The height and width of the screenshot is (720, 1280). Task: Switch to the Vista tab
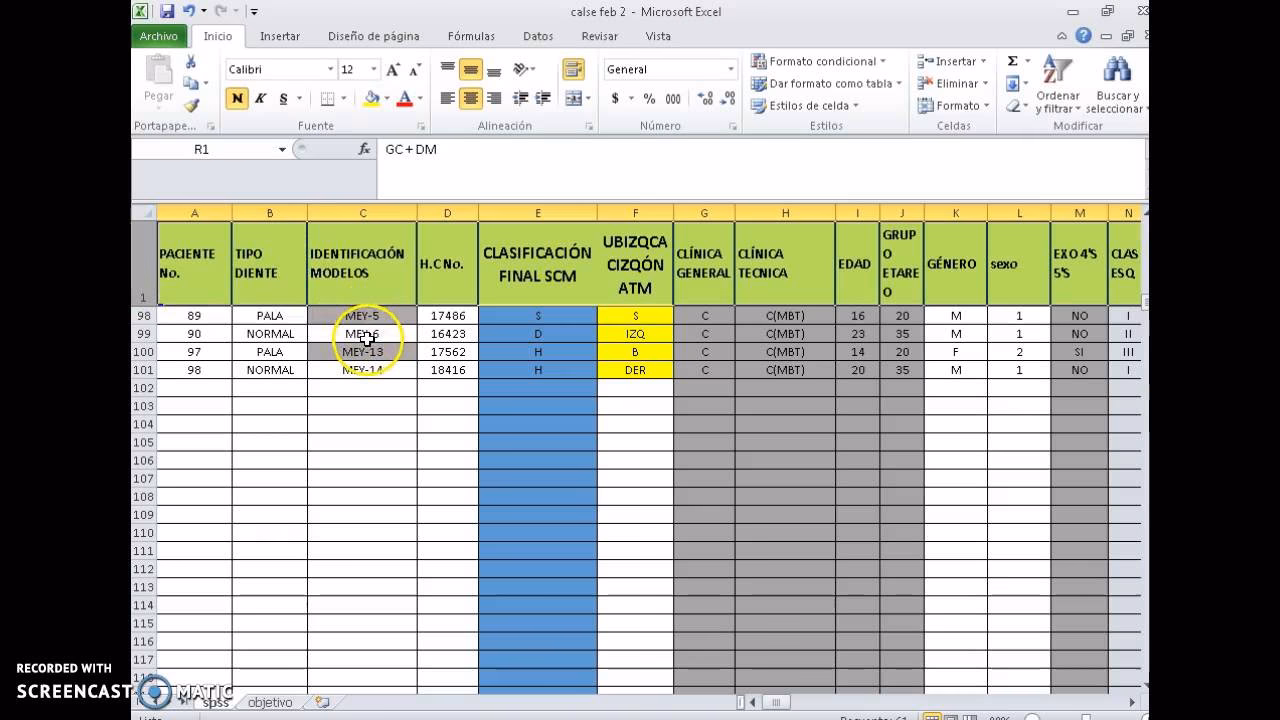pyautogui.click(x=658, y=36)
